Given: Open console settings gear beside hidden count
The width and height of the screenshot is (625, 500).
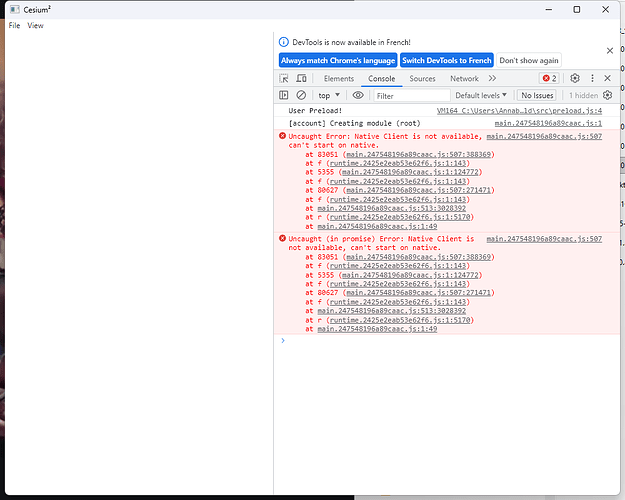Looking at the screenshot, I should 607,95.
